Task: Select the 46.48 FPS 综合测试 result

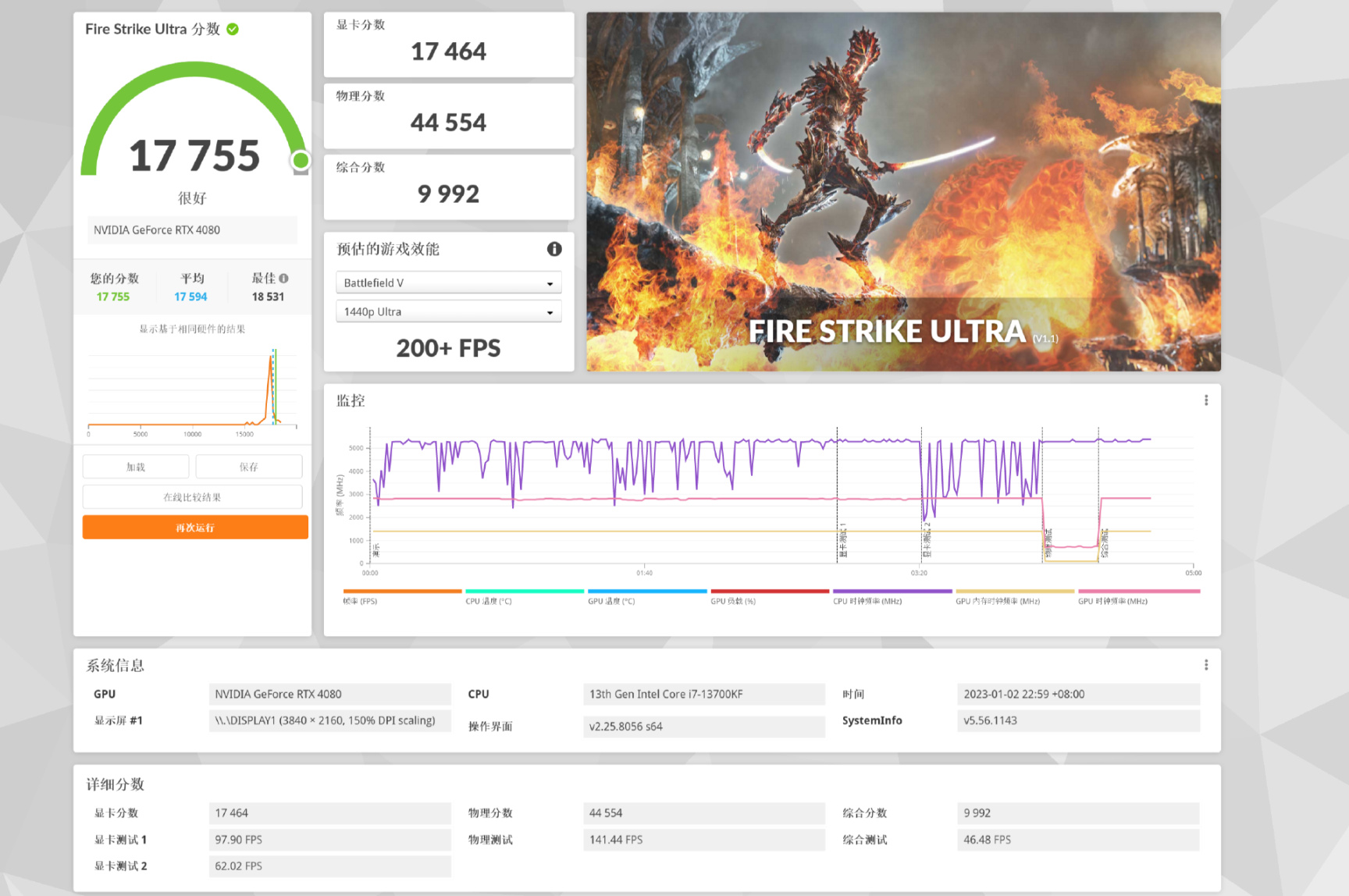Action: [1078, 840]
